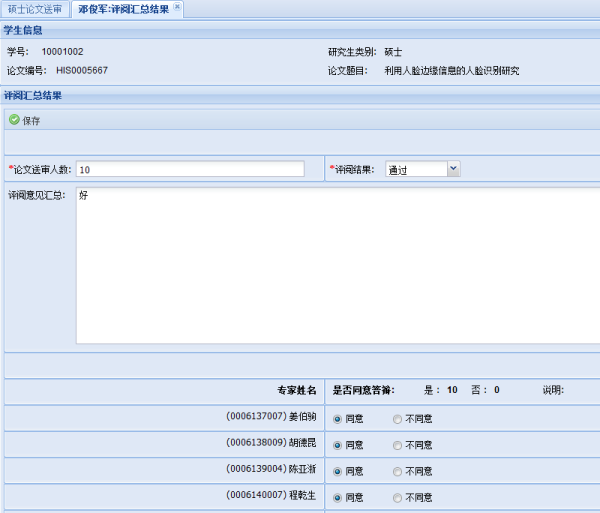600x513 pixels.
Task: Click the 评阅结果 combo box showing 通过
Action: tap(415, 169)
